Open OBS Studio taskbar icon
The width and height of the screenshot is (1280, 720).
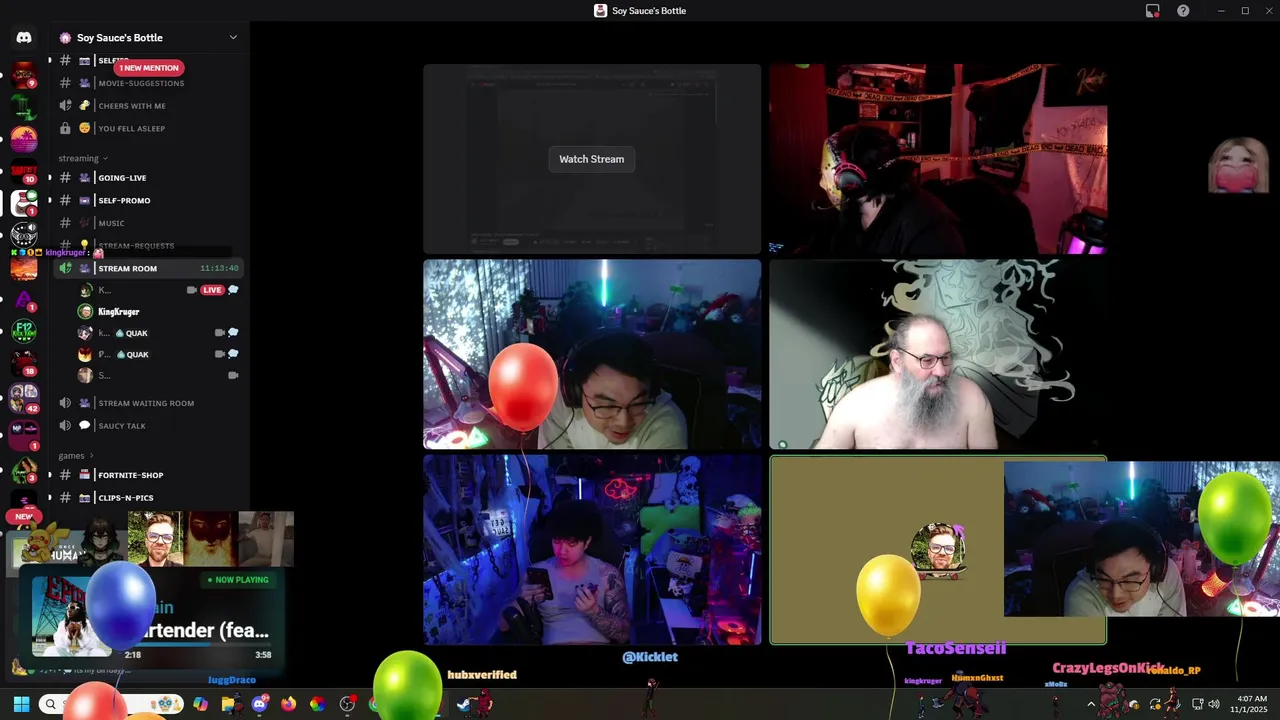347,704
